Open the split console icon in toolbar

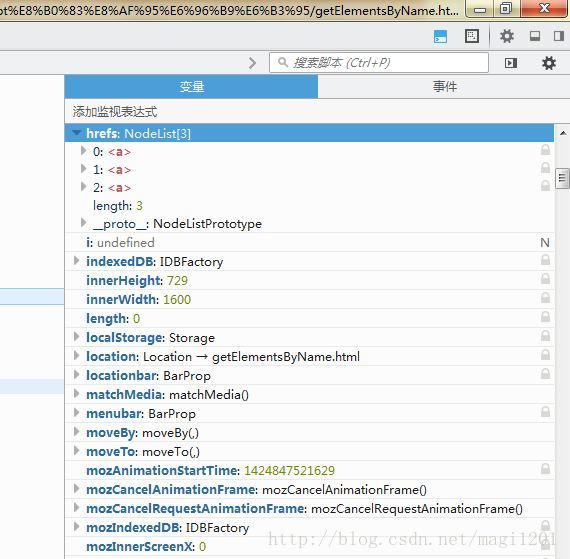coord(440,36)
